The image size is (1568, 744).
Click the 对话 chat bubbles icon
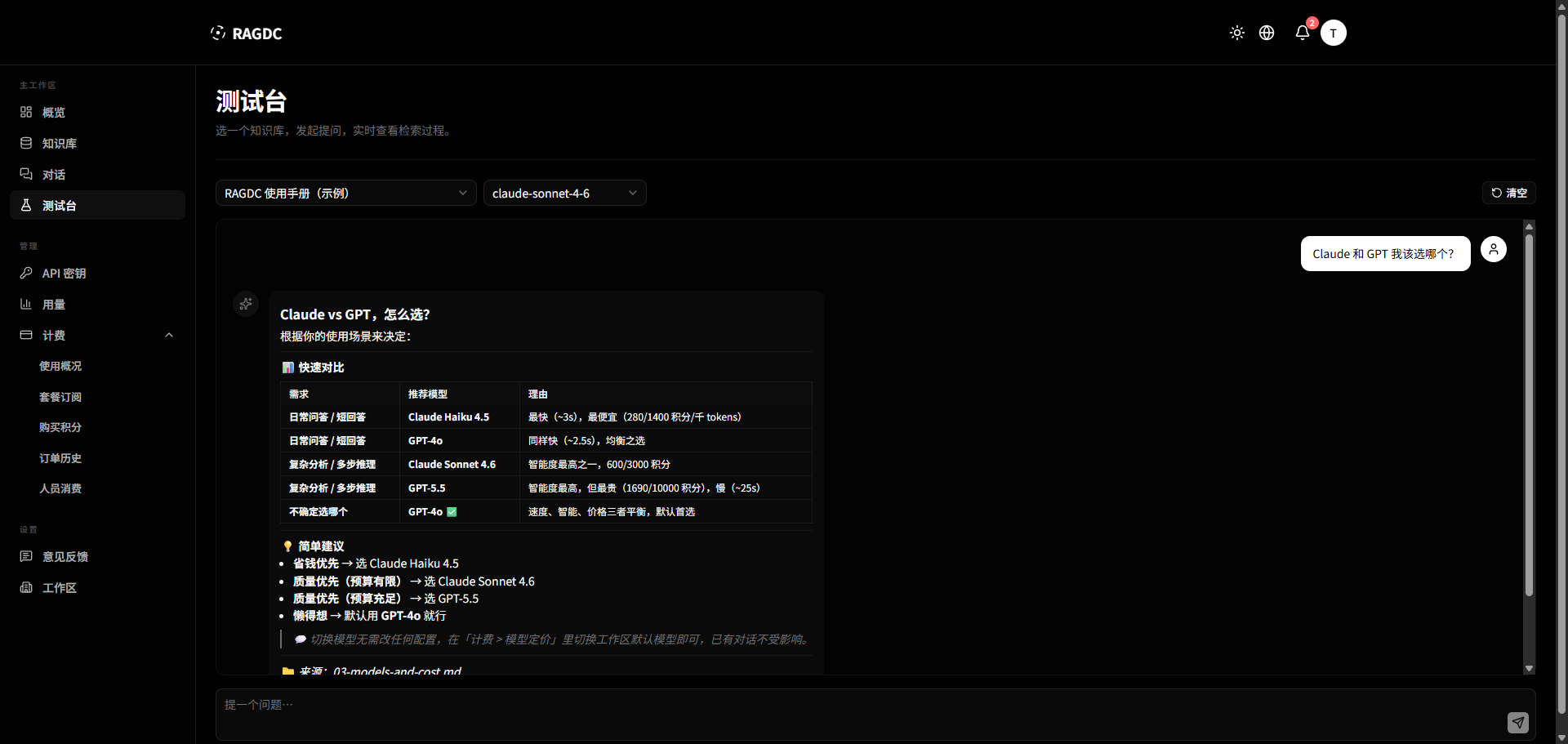26,174
